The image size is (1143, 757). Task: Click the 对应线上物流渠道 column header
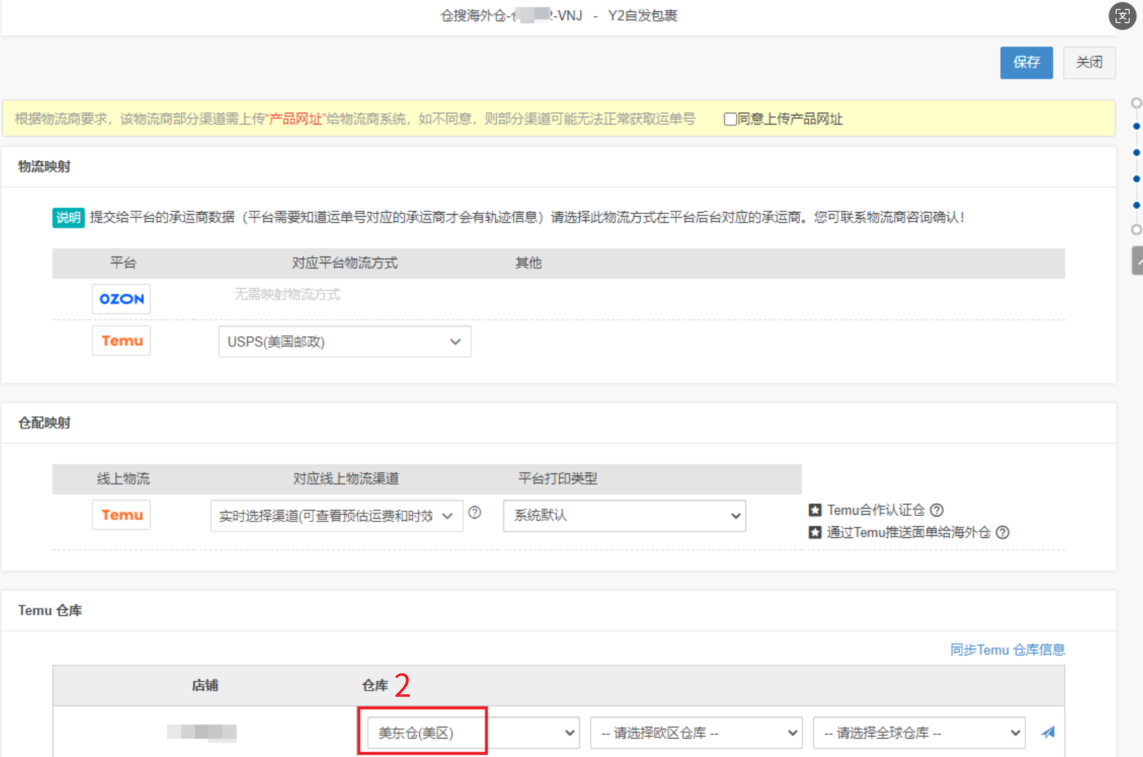(x=346, y=478)
